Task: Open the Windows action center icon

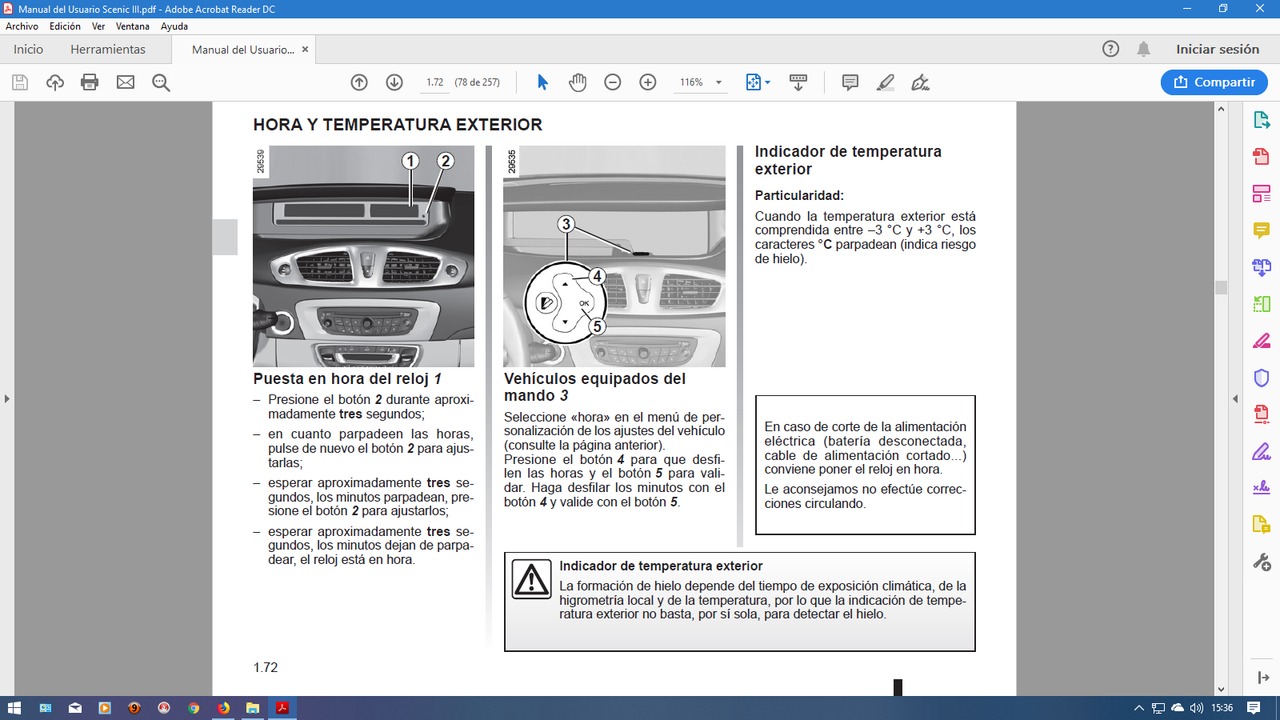Action: (x=1253, y=708)
